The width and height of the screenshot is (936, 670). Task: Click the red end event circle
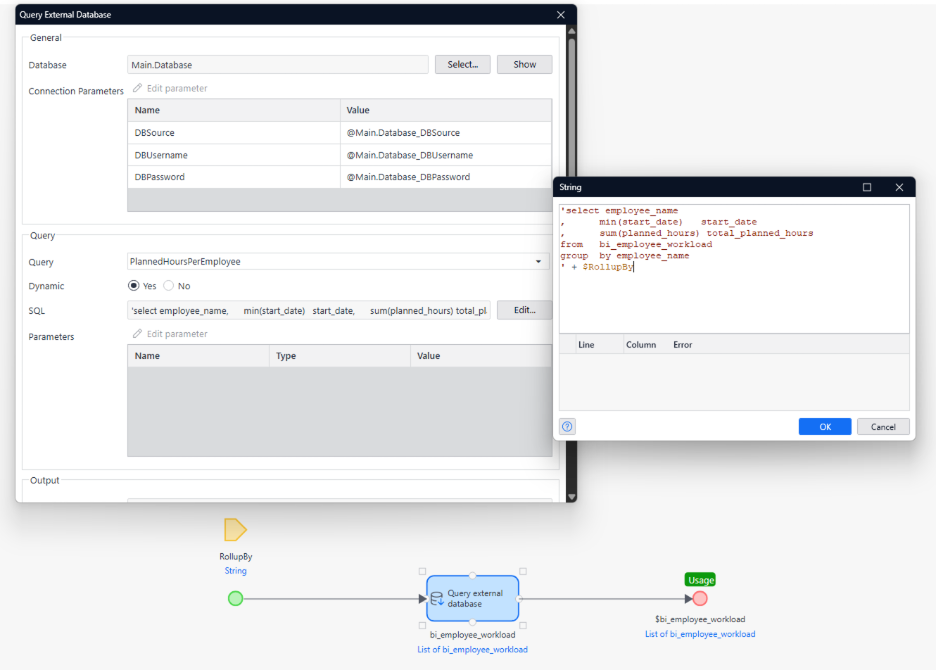click(x=700, y=598)
